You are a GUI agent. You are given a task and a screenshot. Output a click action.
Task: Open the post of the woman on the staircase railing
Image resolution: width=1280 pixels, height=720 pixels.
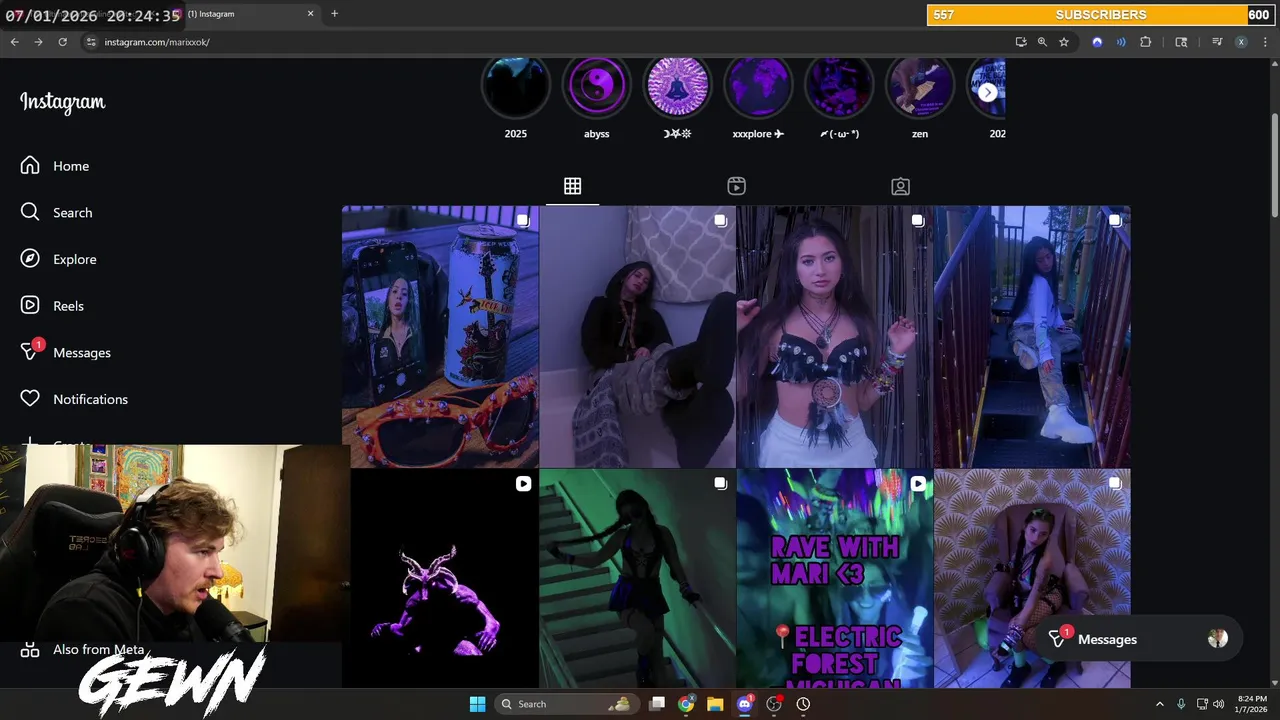[x=1032, y=337]
